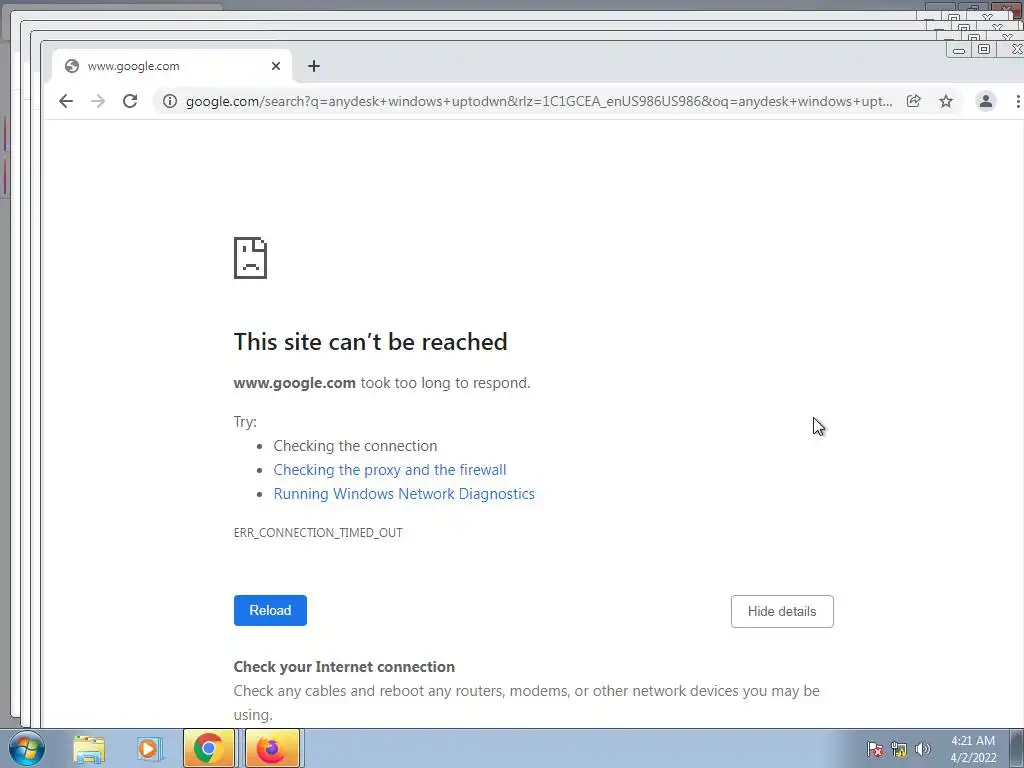
Task: Click 'Check your Internet connection' heading
Action: pos(344,667)
